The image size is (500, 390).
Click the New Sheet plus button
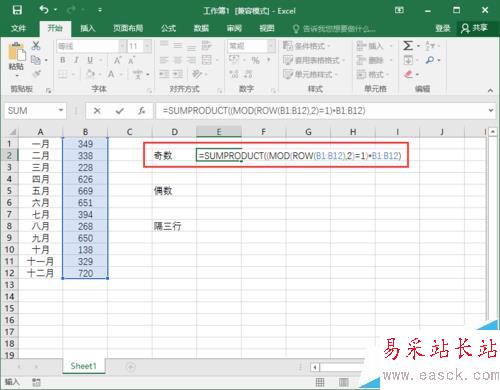(130, 367)
